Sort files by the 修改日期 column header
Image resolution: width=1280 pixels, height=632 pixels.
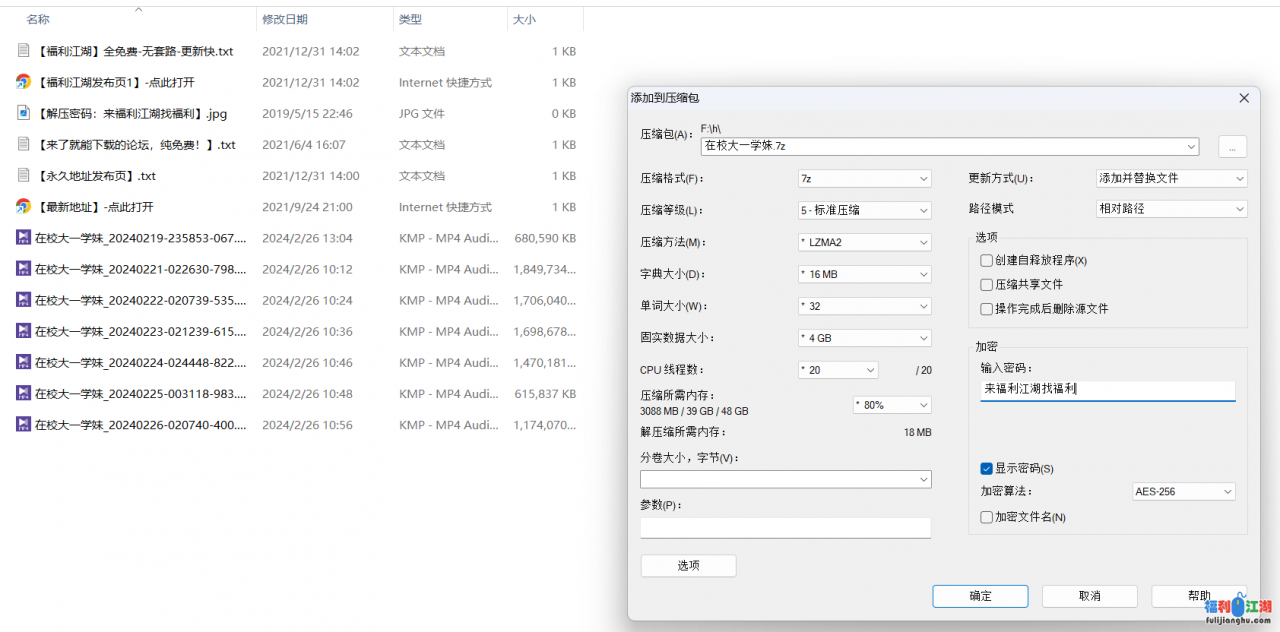pyautogui.click(x=285, y=19)
